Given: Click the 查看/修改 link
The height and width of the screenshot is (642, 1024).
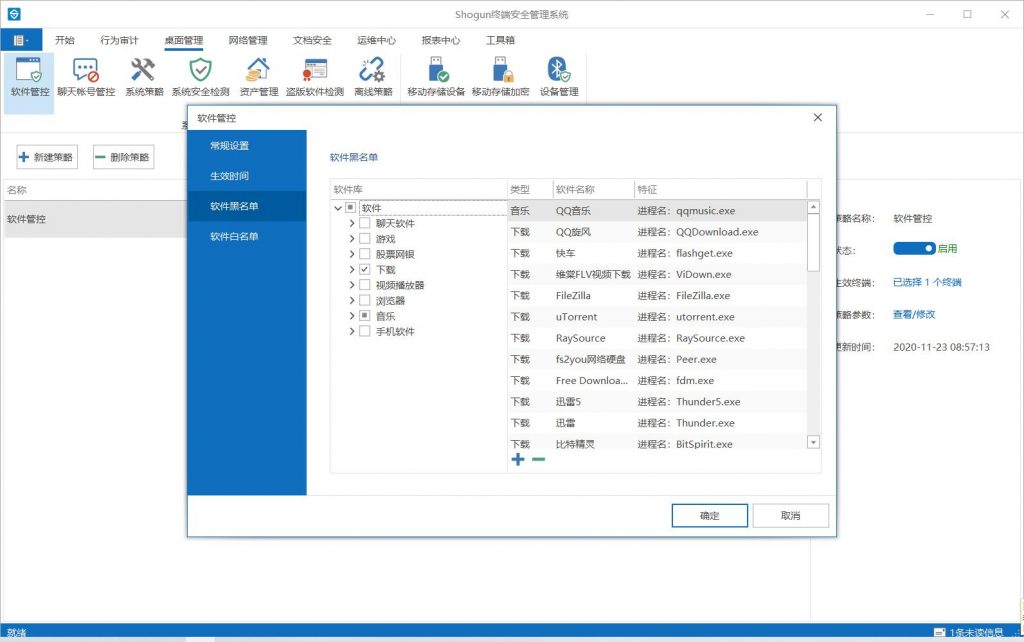Looking at the screenshot, I should coord(913,314).
